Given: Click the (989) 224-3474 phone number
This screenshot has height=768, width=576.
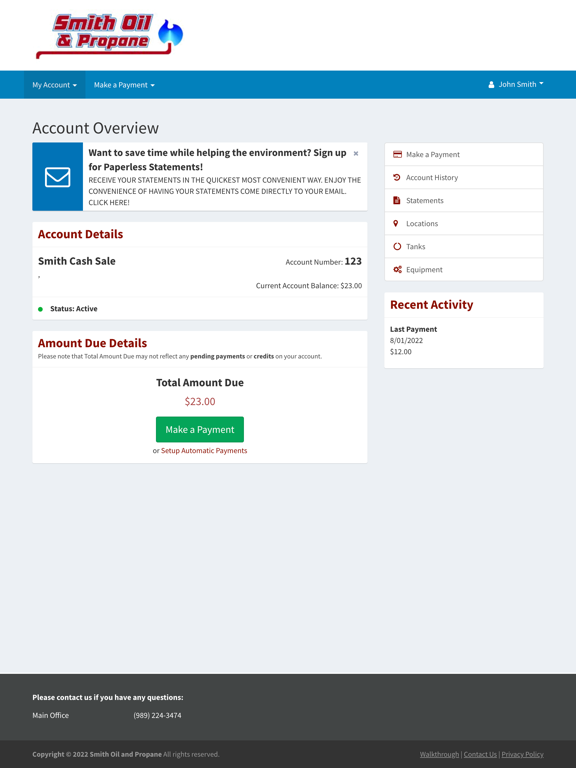Looking at the screenshot, I should (x=157, y=716).
